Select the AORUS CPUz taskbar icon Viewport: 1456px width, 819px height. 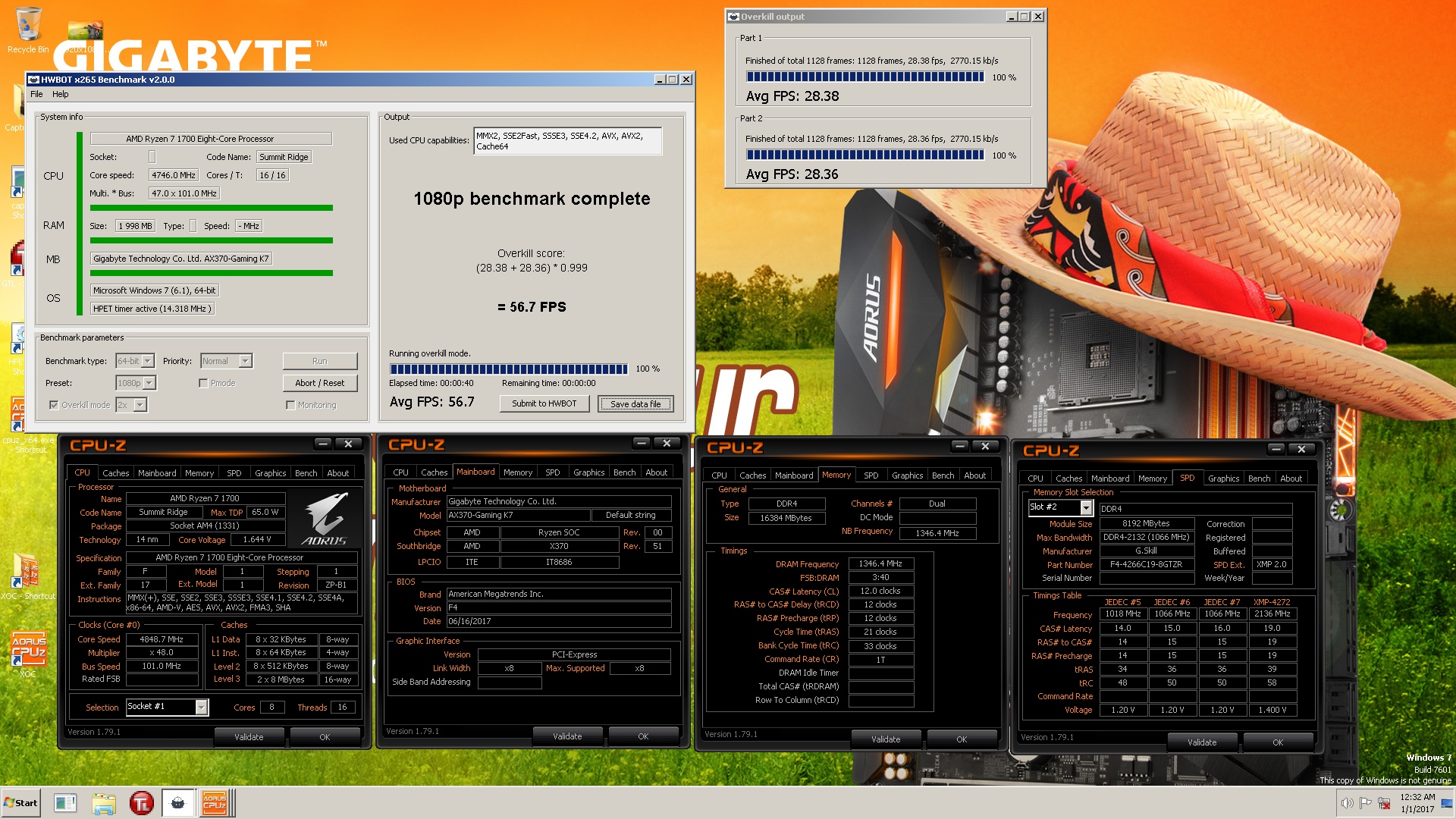(x=215, y=803)
